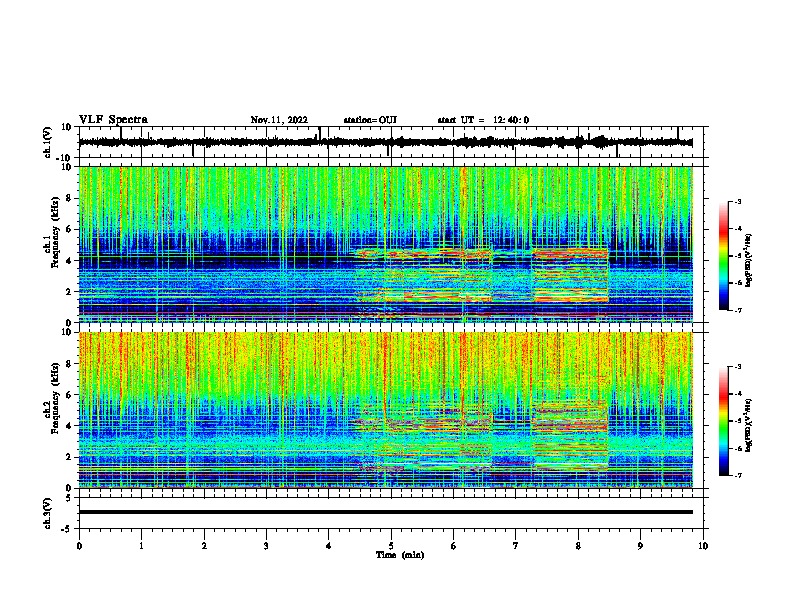Image resolution: width=792 pixels, height=612 pixels.
Task: Click the "-3" label on the ch.2 color bar
Action: (x=737, y=367)
